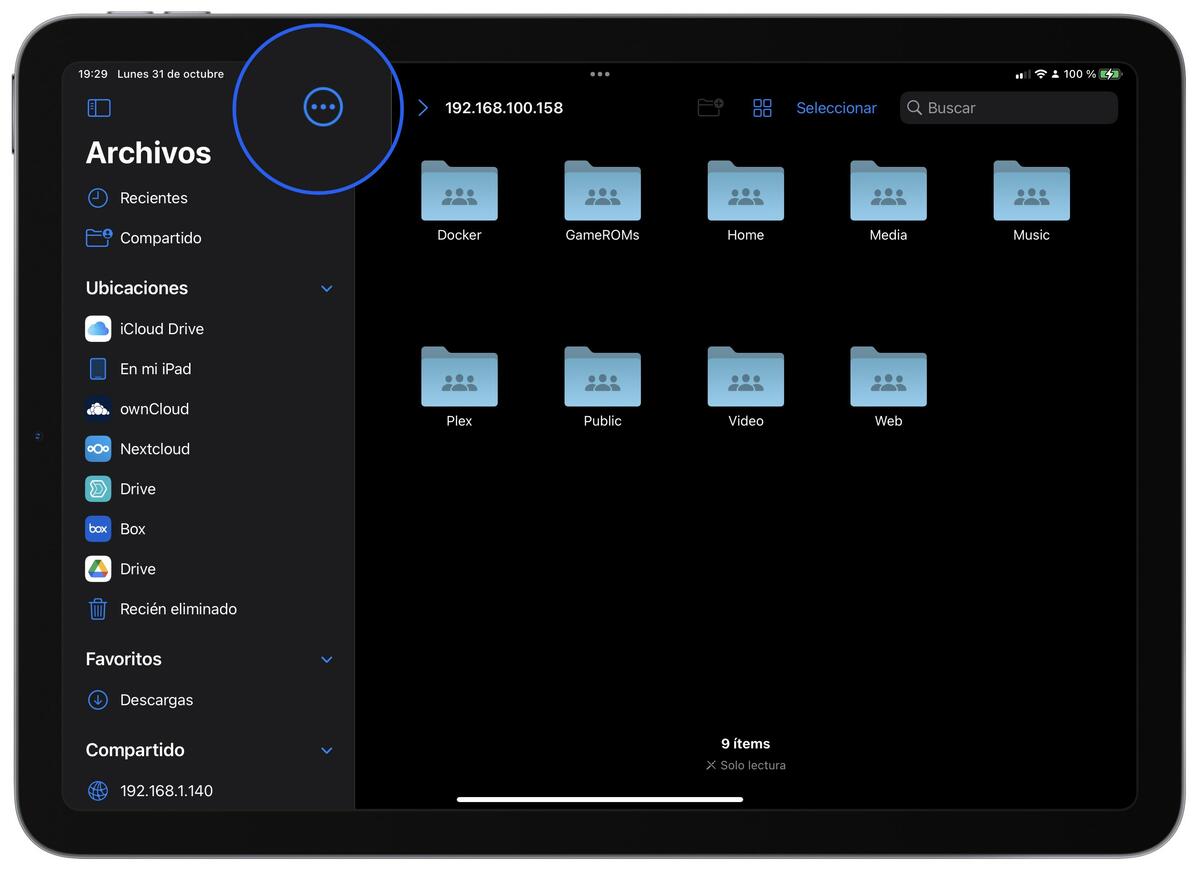Open the Public shared folder
This screenshot has width=1200, height=873.
[x=602, y=387]
